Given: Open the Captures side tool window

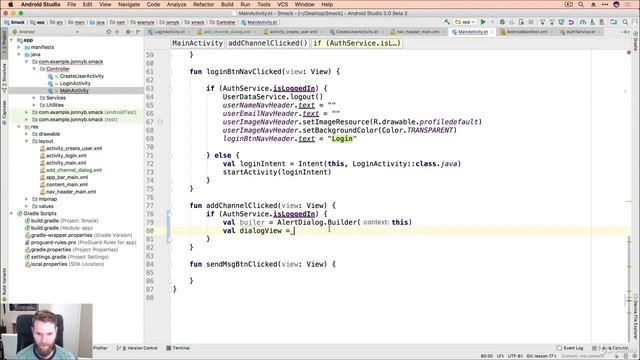Looking at the screenshot, I should 4,112.
